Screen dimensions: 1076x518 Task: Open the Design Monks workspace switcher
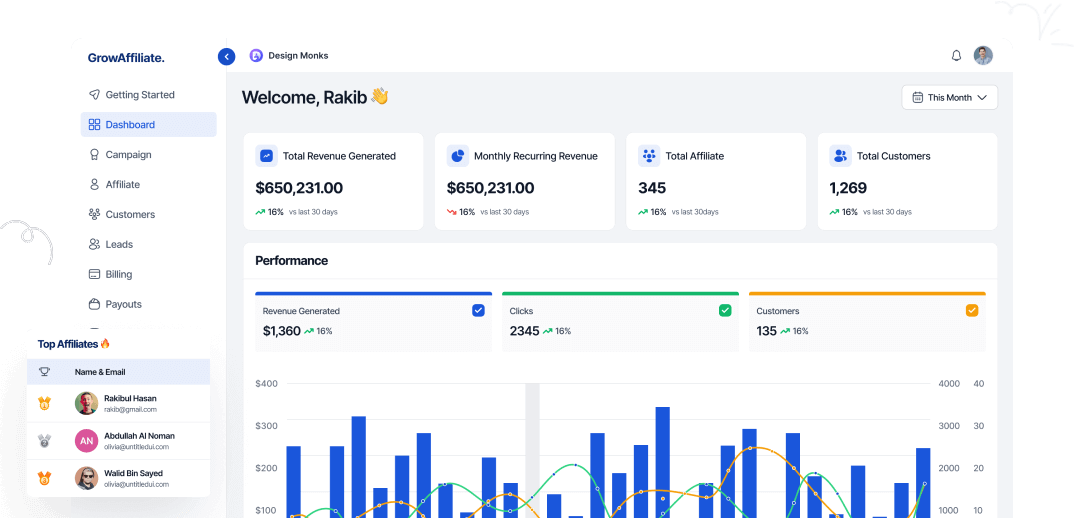pyautogui.click(x=298, y=56)
